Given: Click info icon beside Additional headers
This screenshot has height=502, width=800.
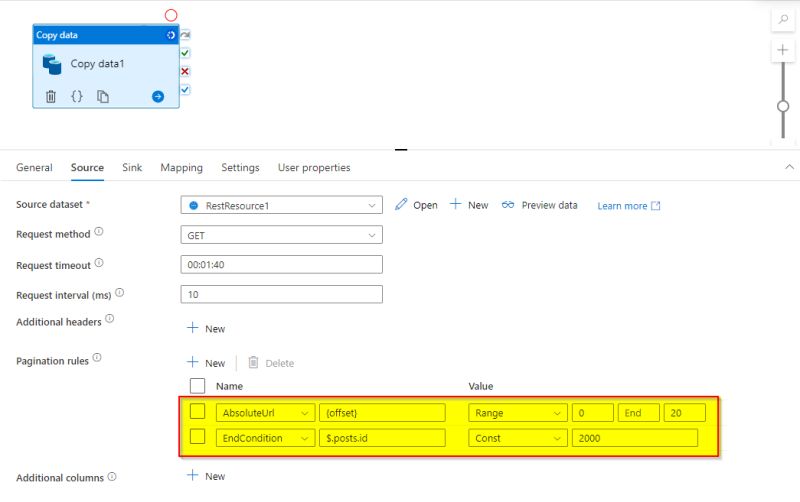Looking at the screenshot, I should pyautogui.click(x=110, y=319).
